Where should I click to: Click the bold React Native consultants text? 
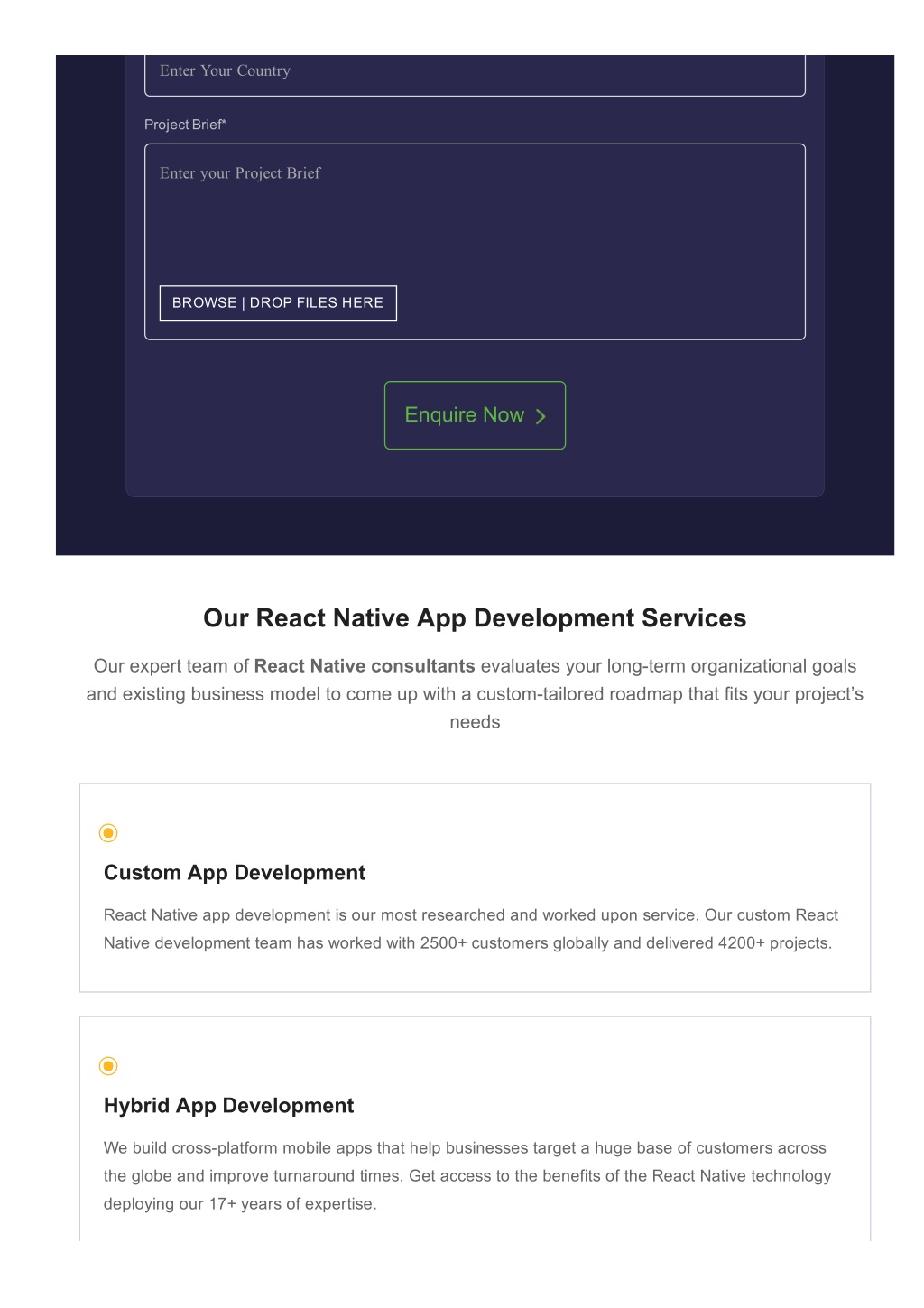coord(365,666)
